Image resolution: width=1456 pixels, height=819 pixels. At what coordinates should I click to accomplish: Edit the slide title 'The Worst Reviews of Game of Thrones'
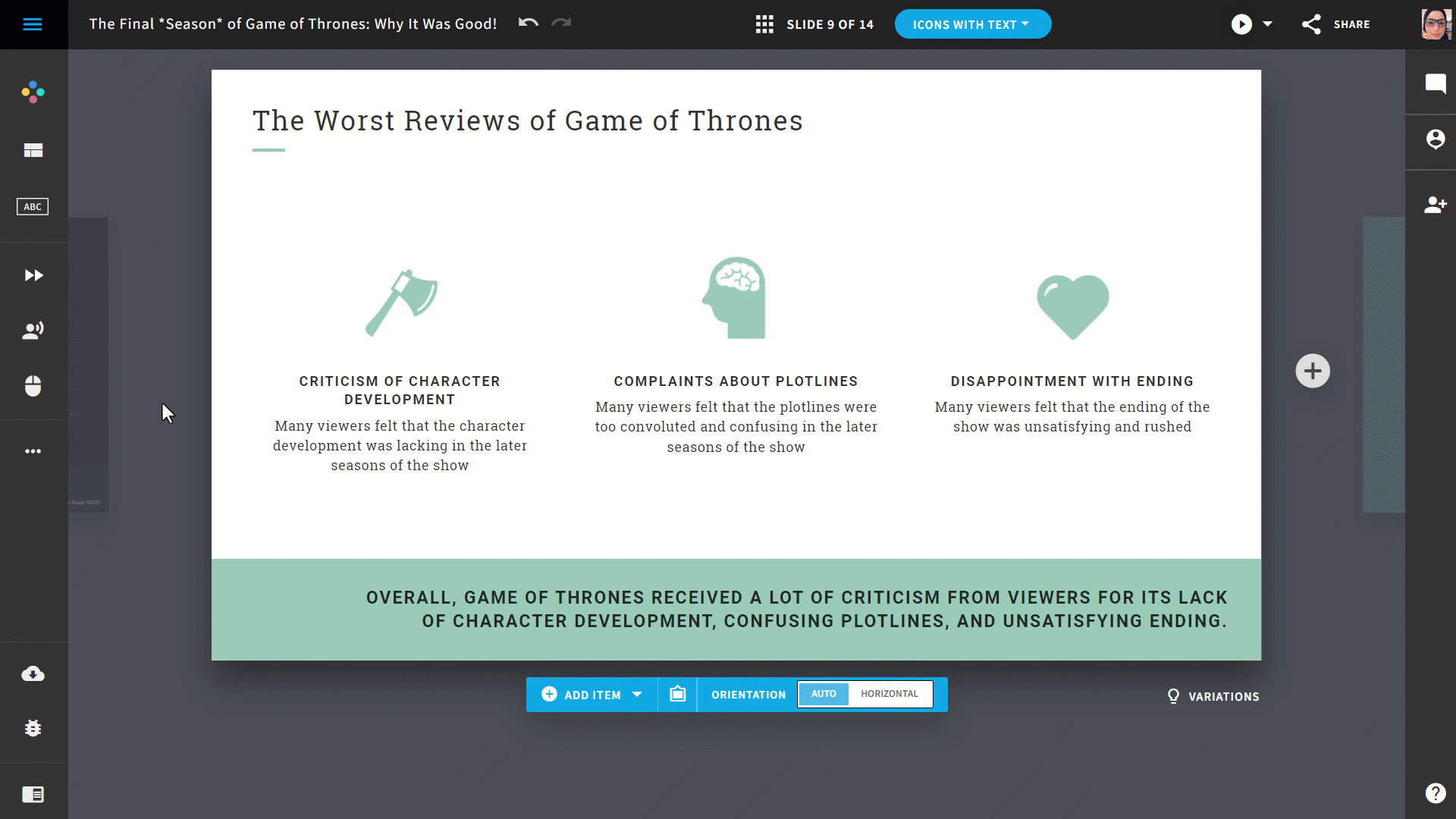tap(528, 121)
